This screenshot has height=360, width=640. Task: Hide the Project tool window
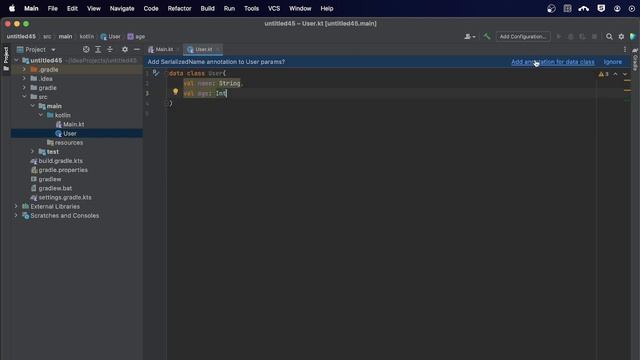[137, 49]
